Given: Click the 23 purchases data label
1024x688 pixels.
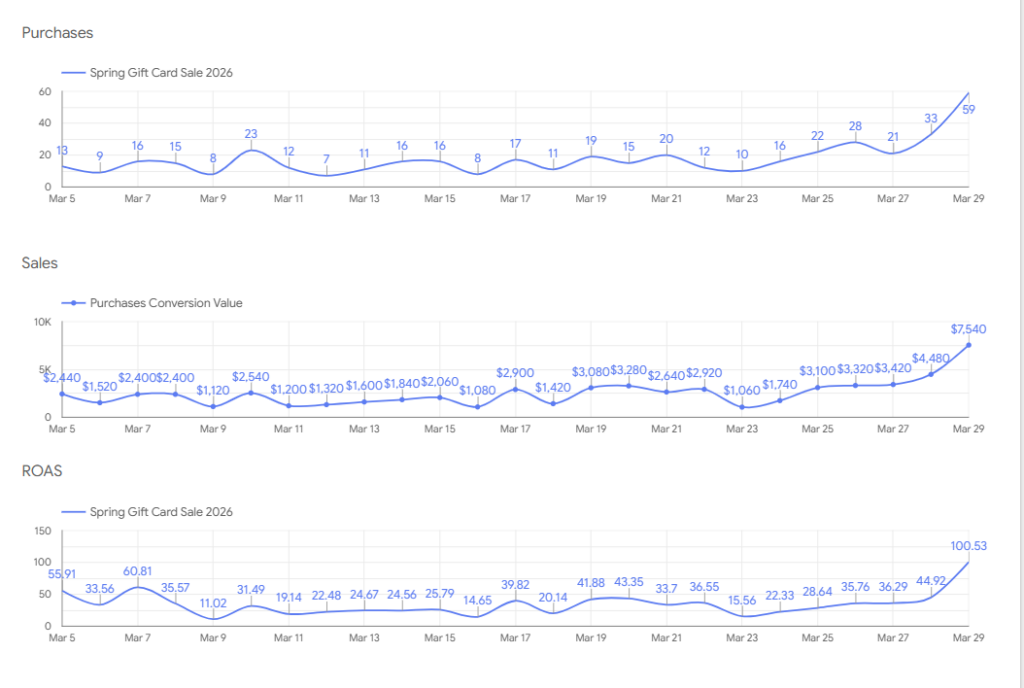Looking at the screenshot, I should [251, 134].
